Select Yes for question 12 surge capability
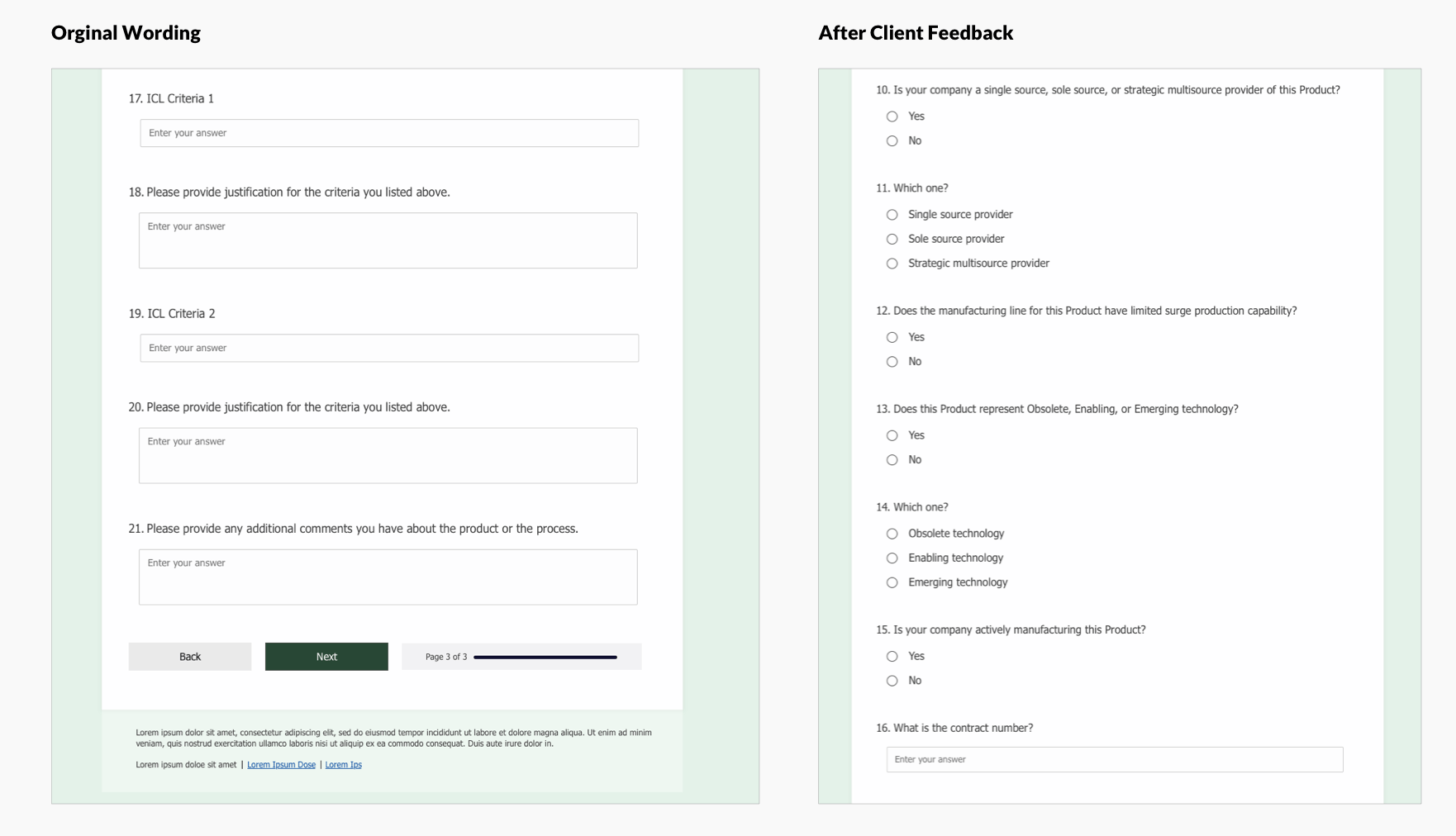The width and height of the screenshot is (1456, 836). pyautogui.click(x=892, y=337)
